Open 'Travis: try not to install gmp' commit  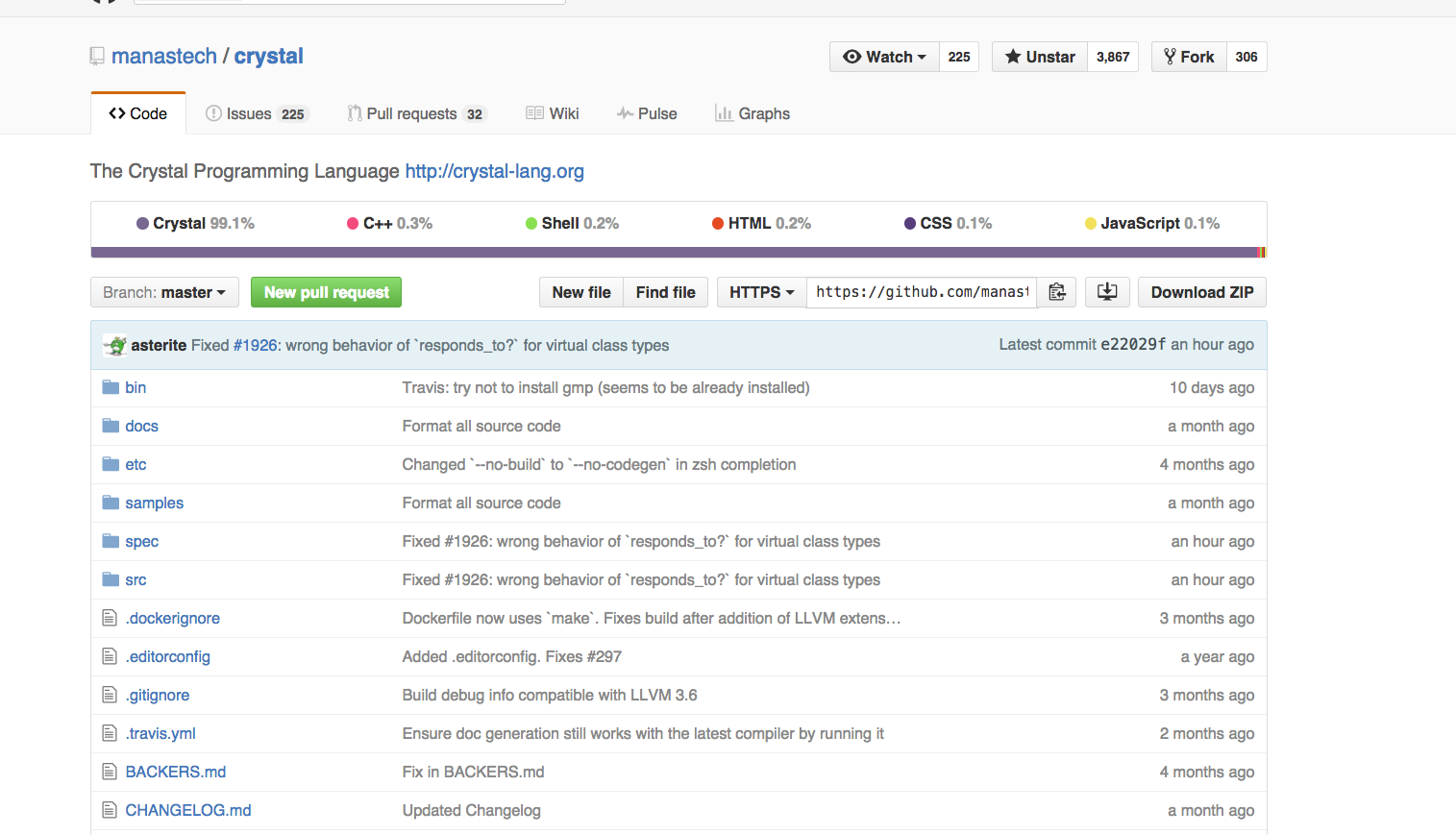point(605,387)
